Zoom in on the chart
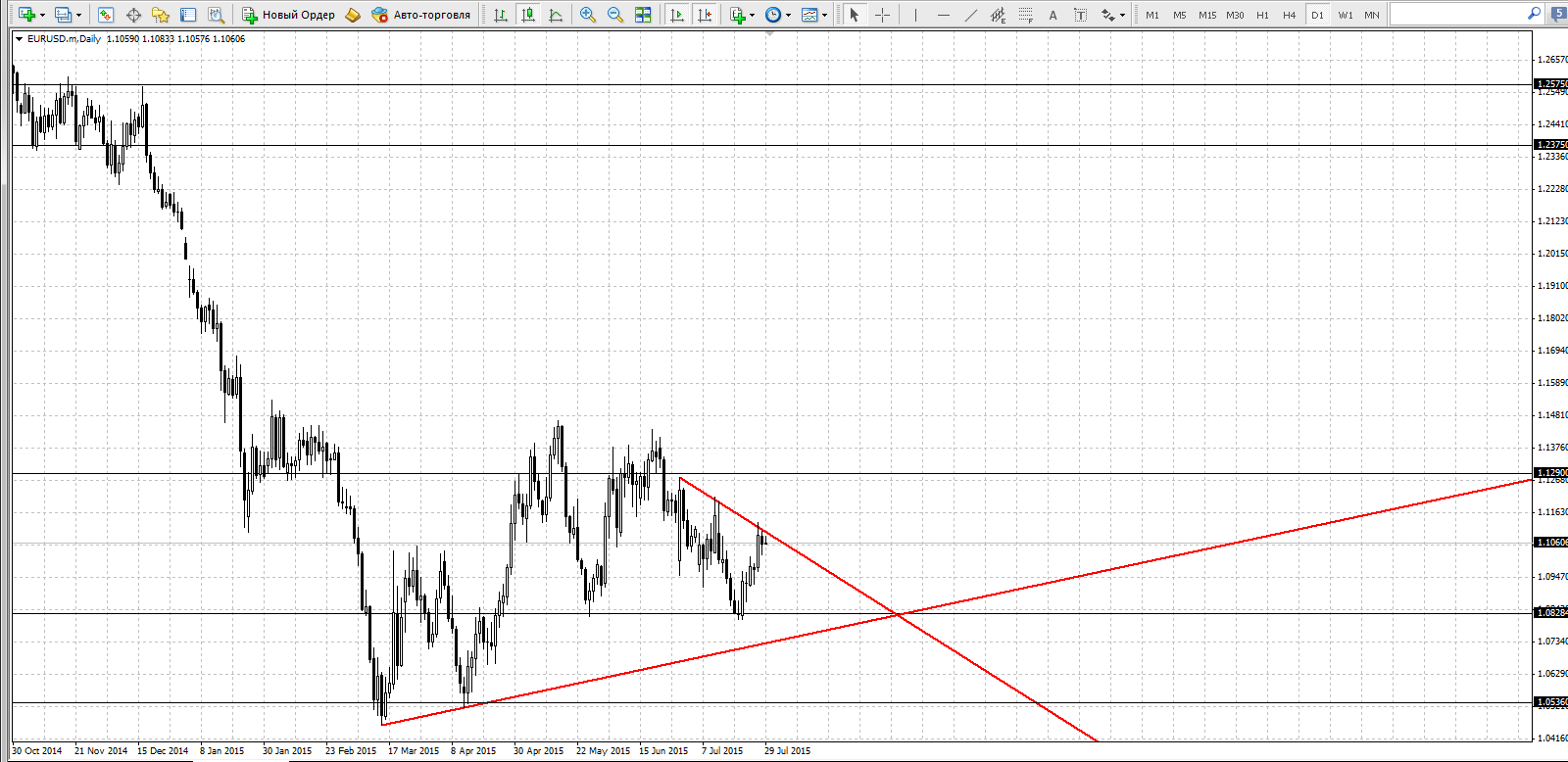 588,15
